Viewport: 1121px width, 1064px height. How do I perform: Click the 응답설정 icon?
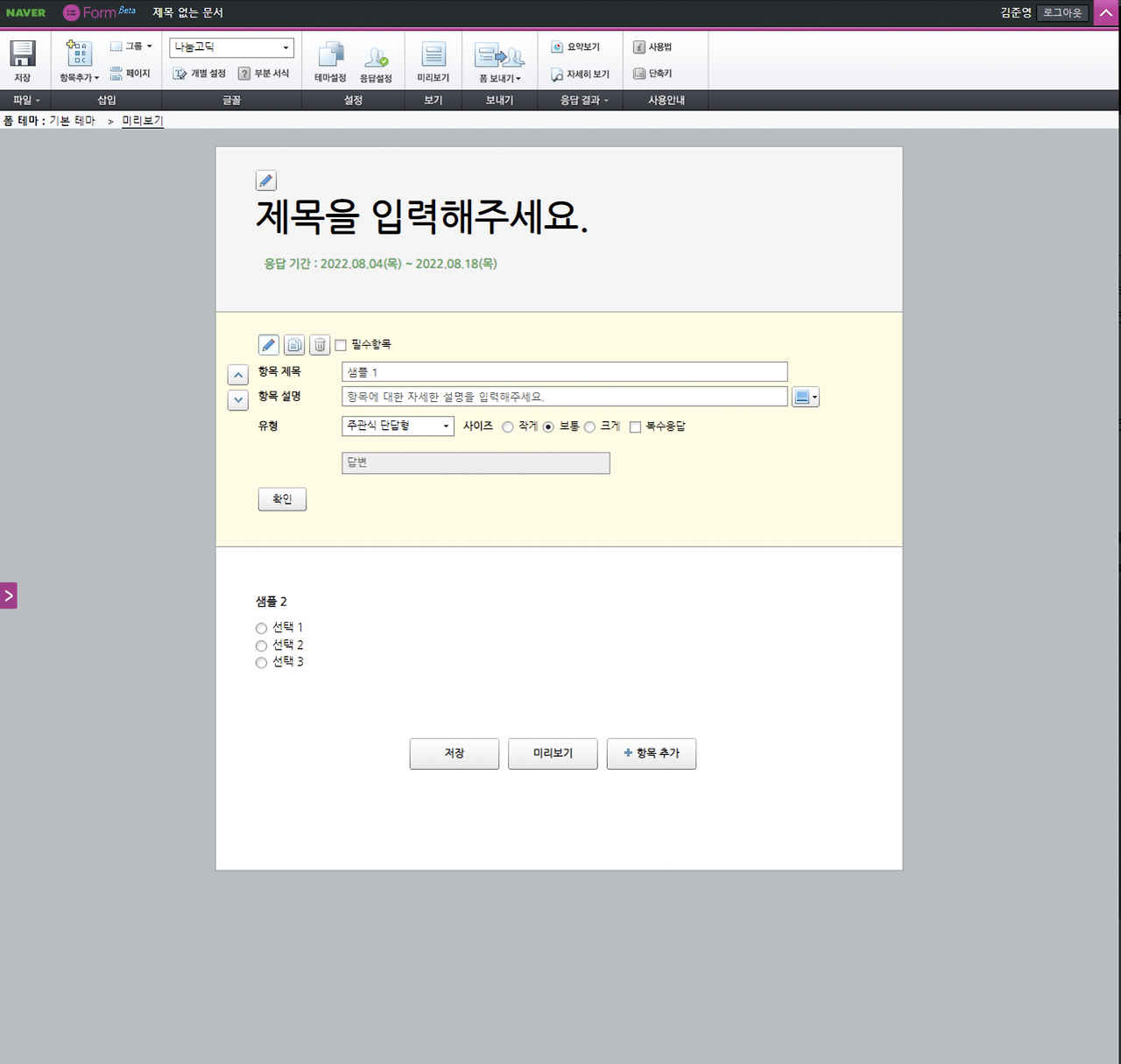pyautogui.click(x=377, y=60)
